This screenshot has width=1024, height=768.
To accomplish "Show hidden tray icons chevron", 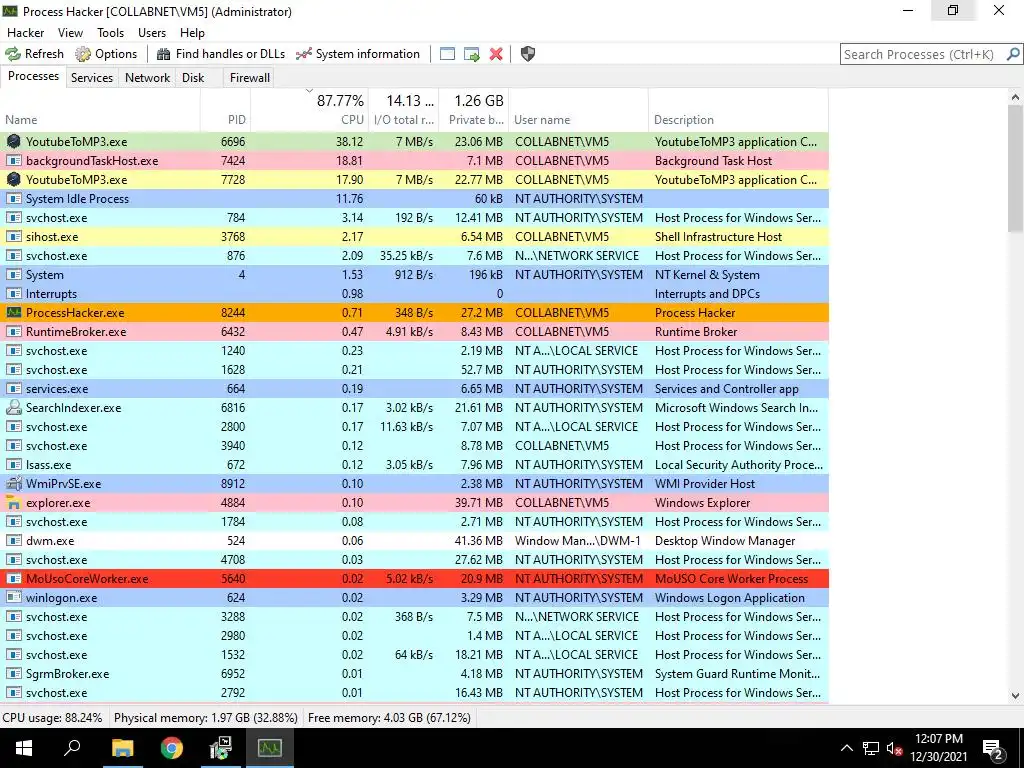I will 846,748.
